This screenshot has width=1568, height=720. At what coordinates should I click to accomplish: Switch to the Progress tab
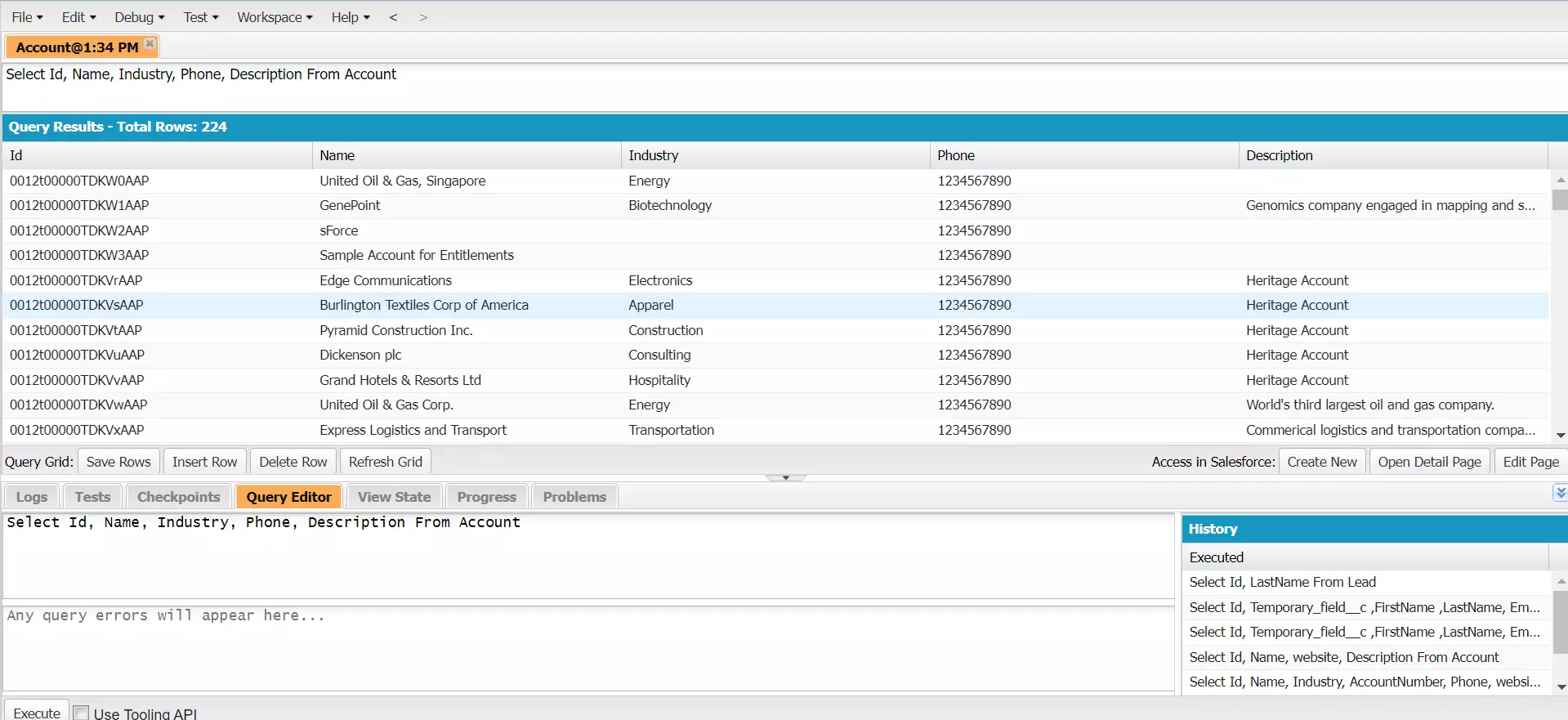pyautogui.click(x=487, y=497)
